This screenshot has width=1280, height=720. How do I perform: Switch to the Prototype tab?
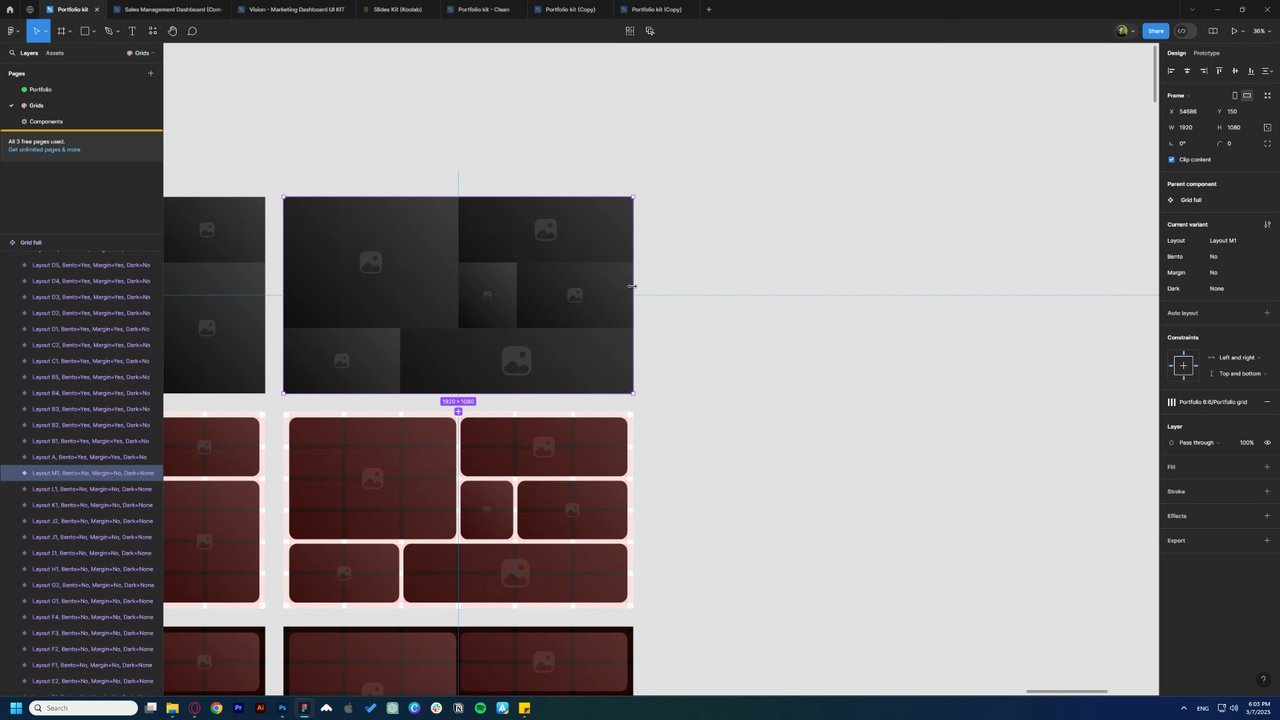coord(1206,53)
